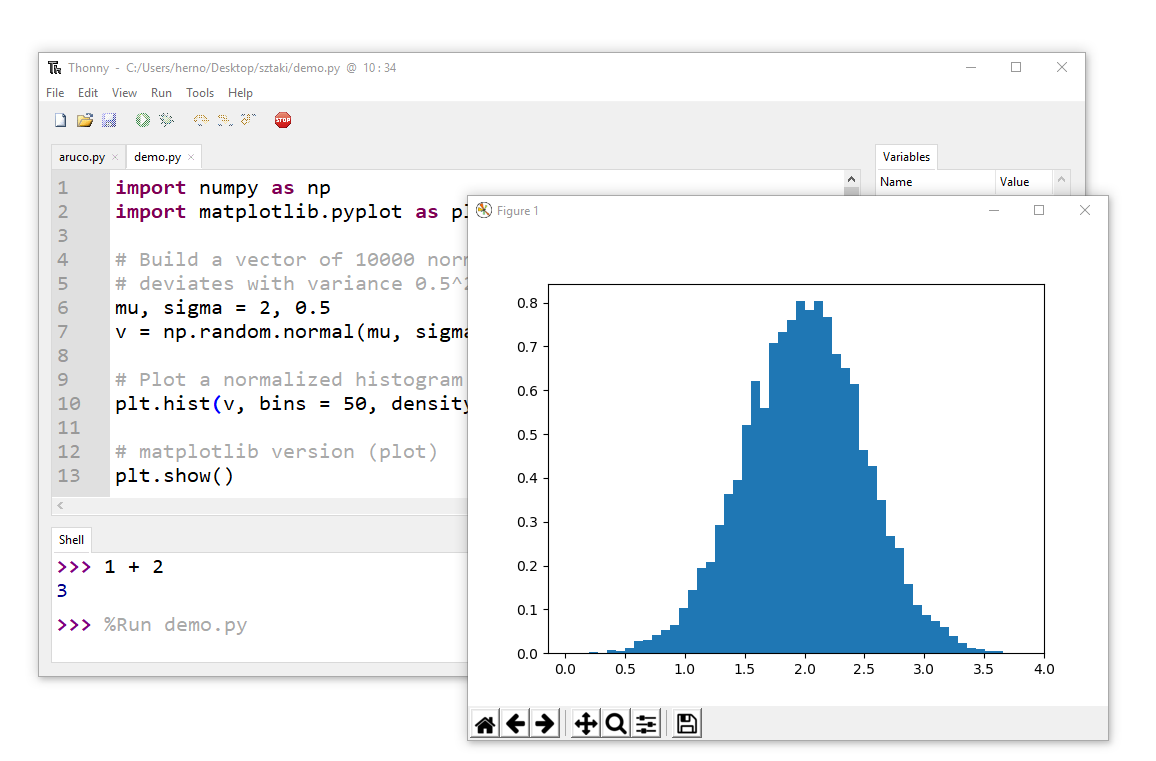Open the View menu
Image resolution: width=1156 pixels, height=761 pixels.
(124, 93)
